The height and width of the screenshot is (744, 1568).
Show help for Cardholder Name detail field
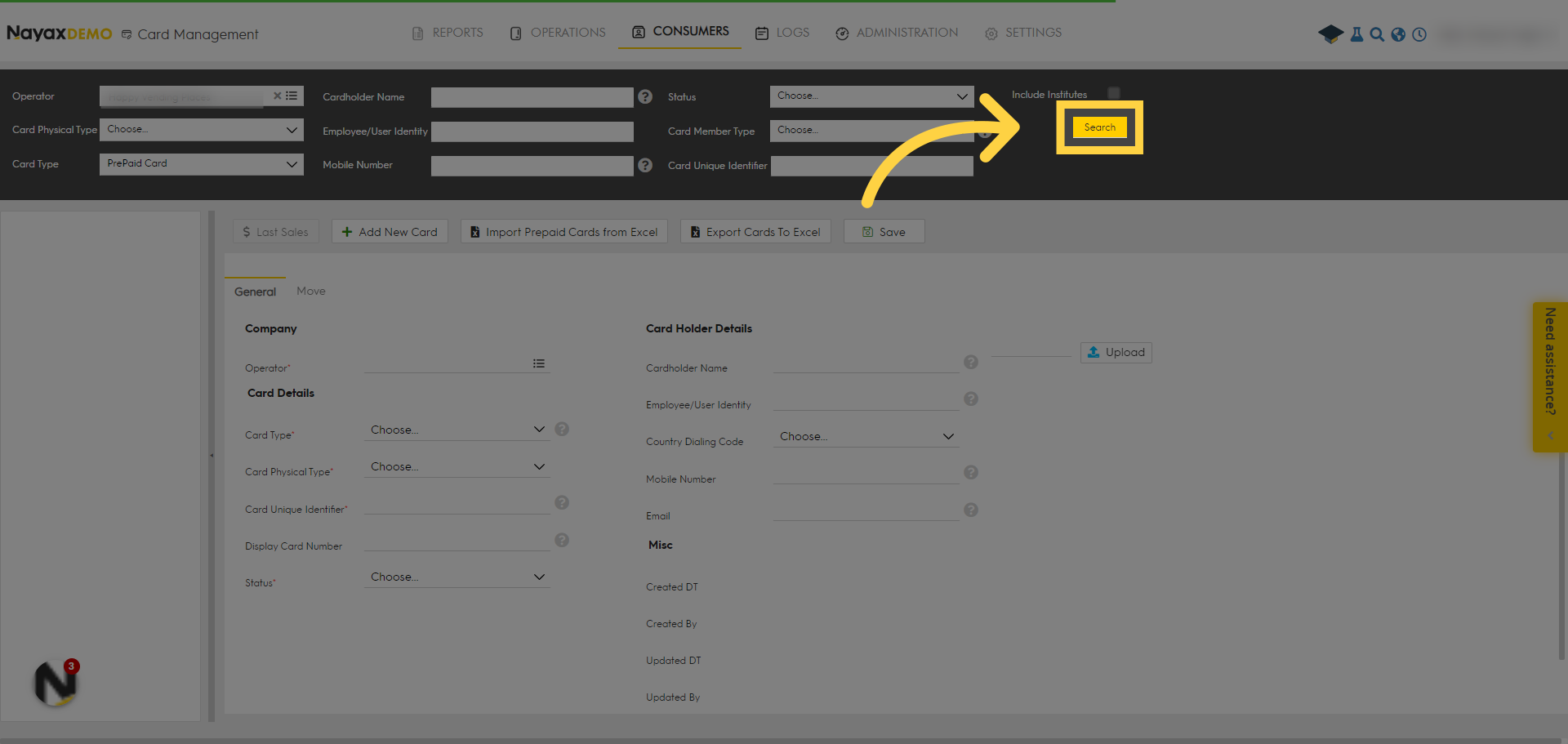(x=971, y=362)
